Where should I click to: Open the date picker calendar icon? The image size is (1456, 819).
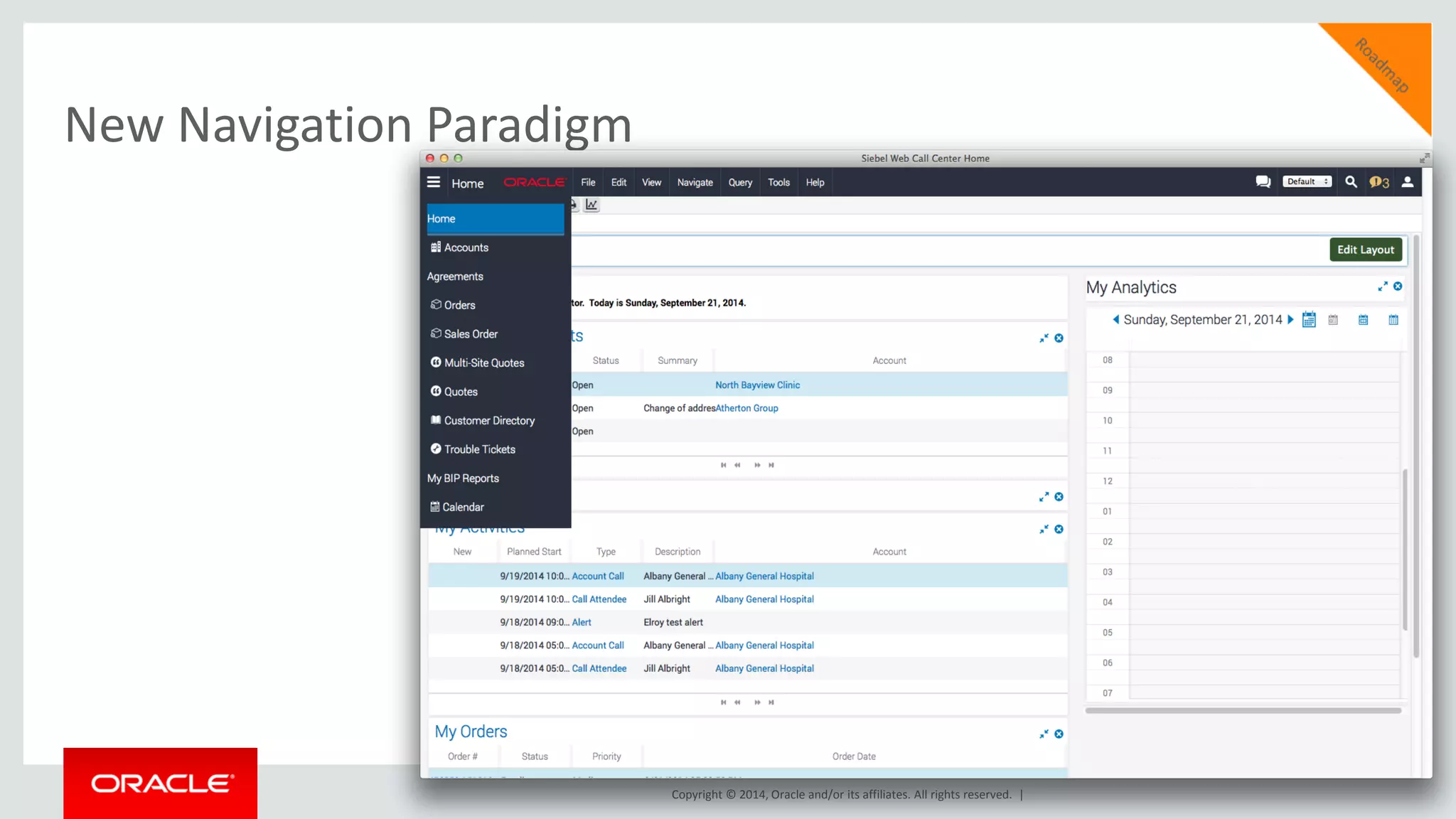[1309, 320]
